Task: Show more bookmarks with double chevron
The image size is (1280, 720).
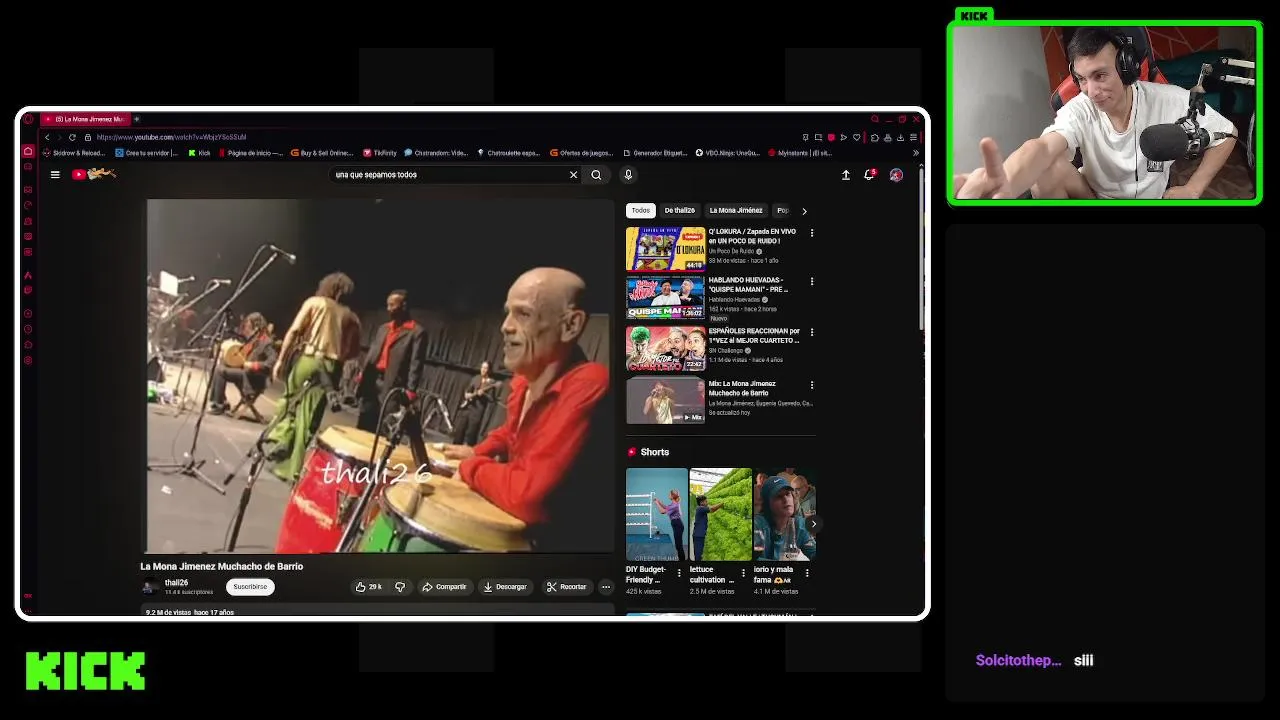Action: pyautogui.click(x=915, y=153)
